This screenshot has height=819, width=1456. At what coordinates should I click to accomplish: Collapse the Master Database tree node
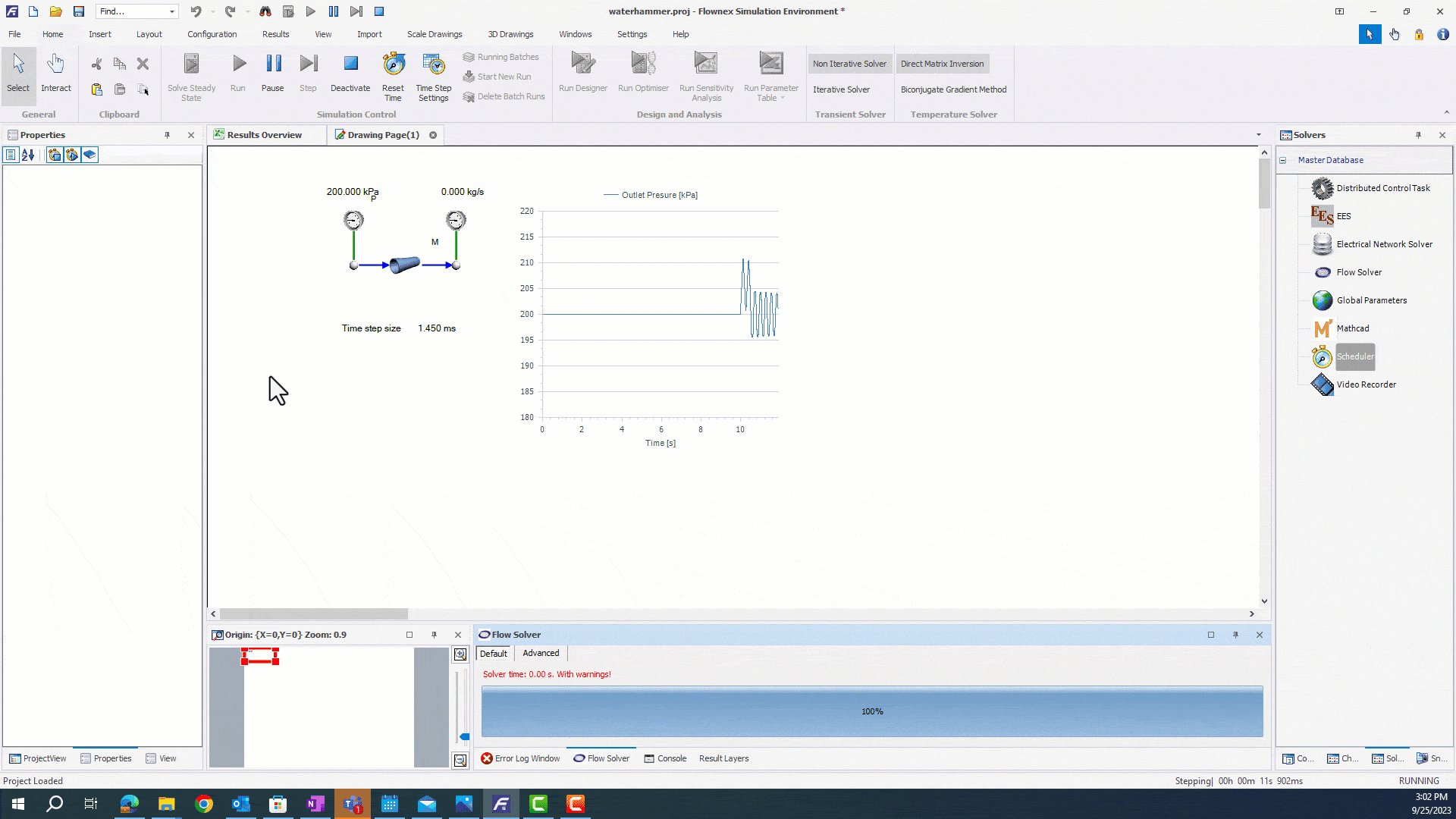click(1283, 160)
